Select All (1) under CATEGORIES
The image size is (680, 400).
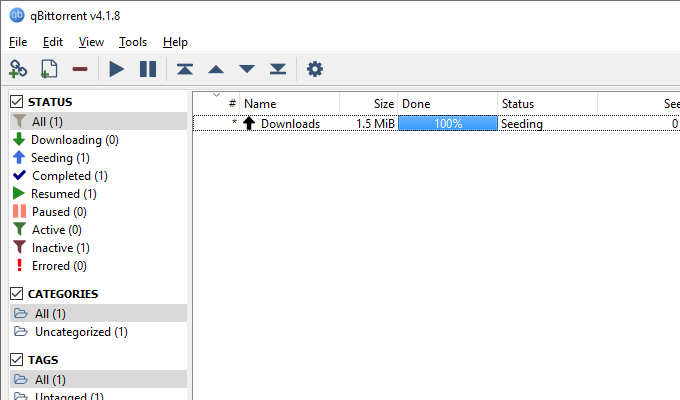coord(98,313)
